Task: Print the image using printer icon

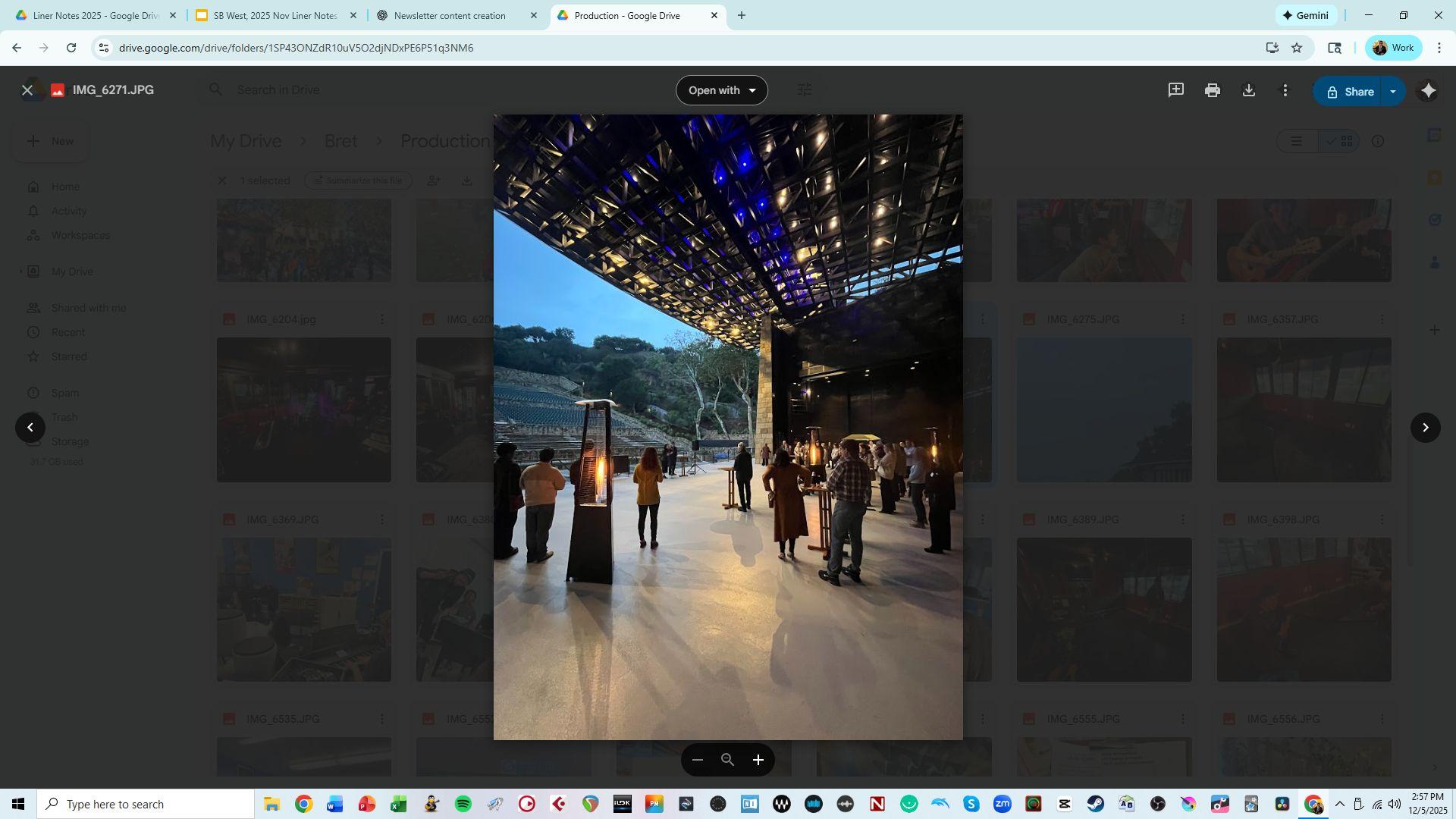Action: point(1212,90)
